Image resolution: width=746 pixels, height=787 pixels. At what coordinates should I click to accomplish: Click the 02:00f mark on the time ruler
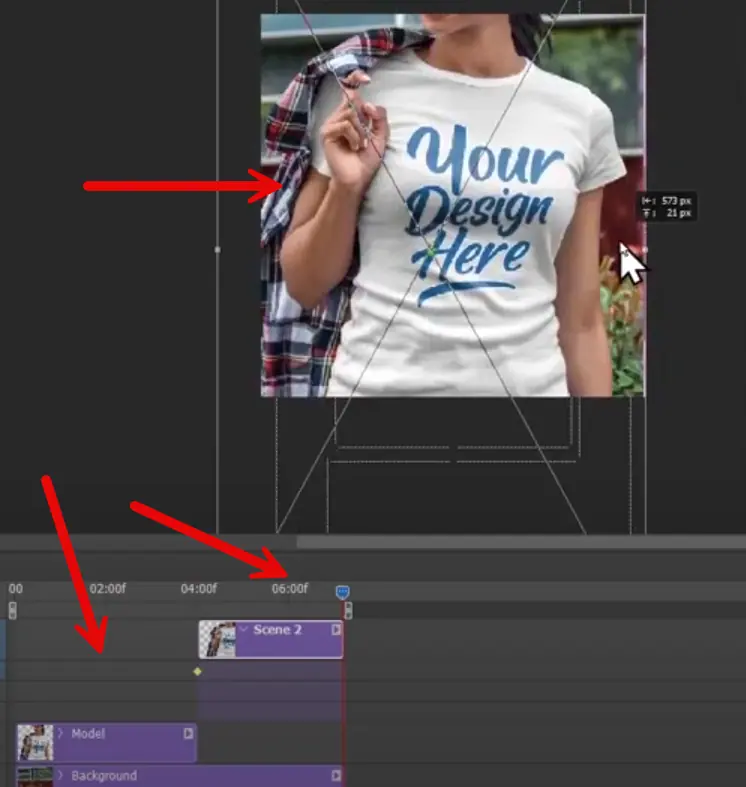107,588
